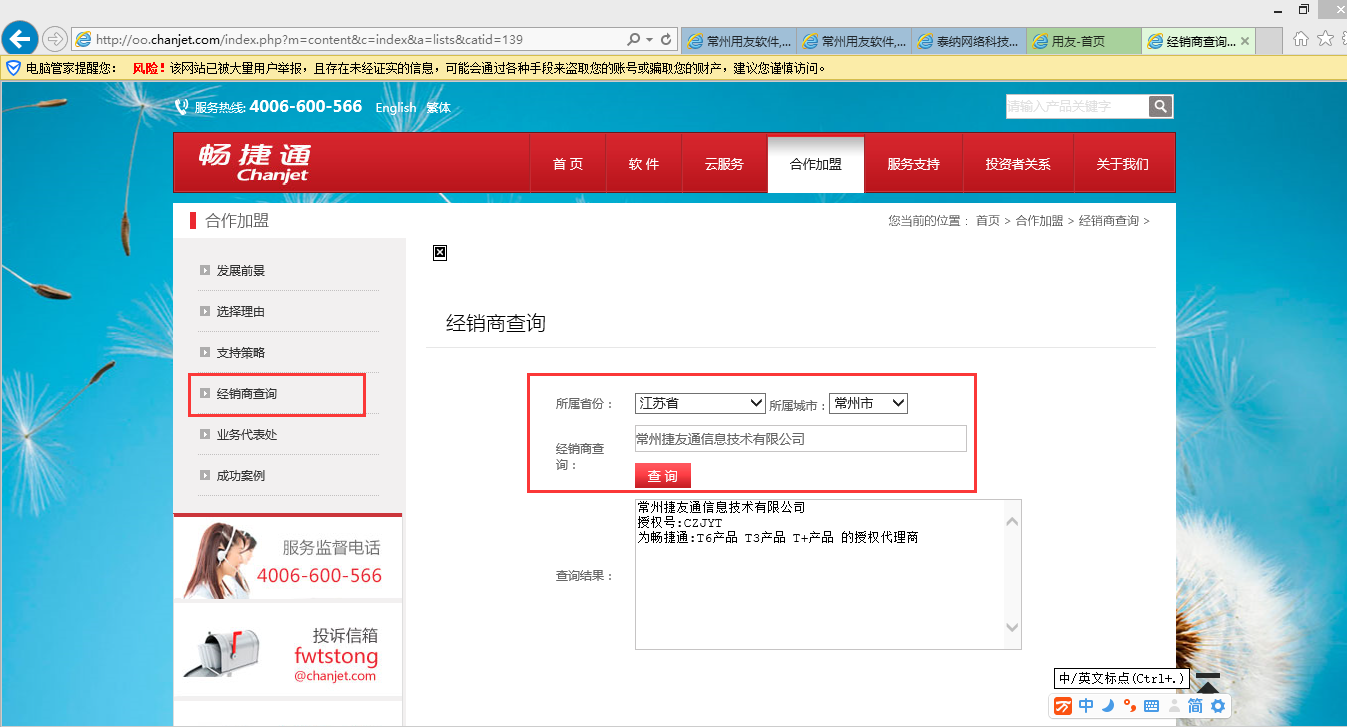Toggle the 中 Chinese/English mode icon
This screenshot has height=727, width=1347.
coord(1086,706)
